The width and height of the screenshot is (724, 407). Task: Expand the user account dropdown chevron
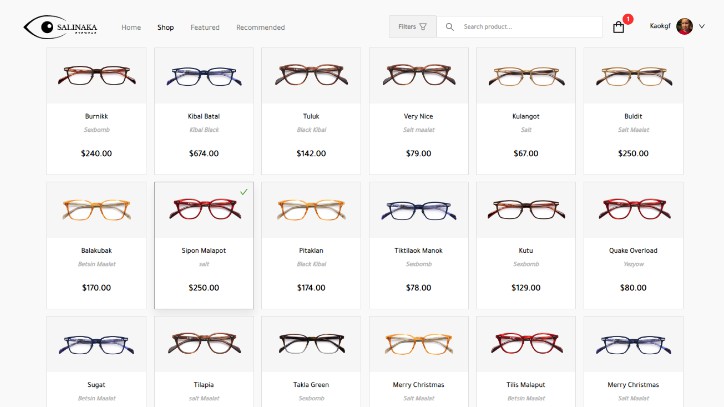point(702,27)
